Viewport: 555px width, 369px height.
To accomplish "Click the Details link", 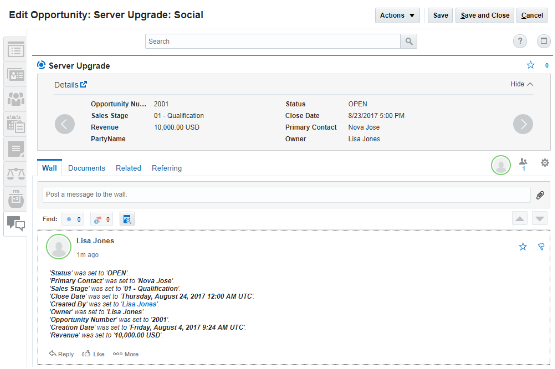I will click(66, 85).
